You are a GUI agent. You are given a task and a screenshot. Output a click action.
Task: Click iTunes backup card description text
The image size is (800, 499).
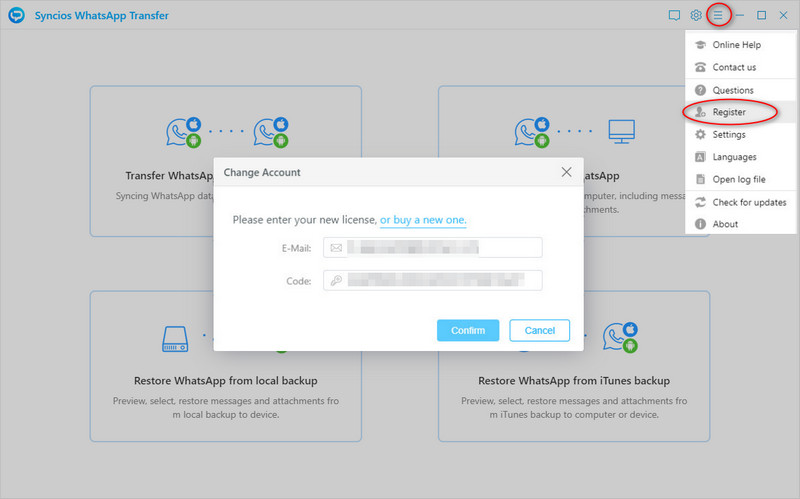click(x=574, y=408)
